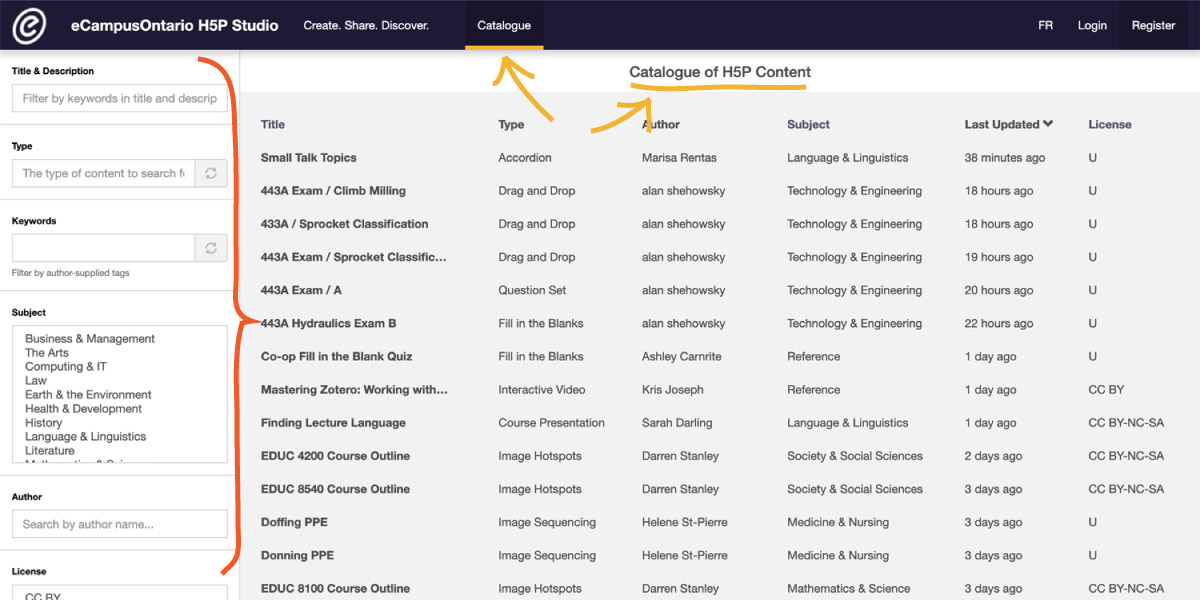This screenshot has height=600, width=1200.
Task: Open the Login page
Action: [x=1092, y=26]
